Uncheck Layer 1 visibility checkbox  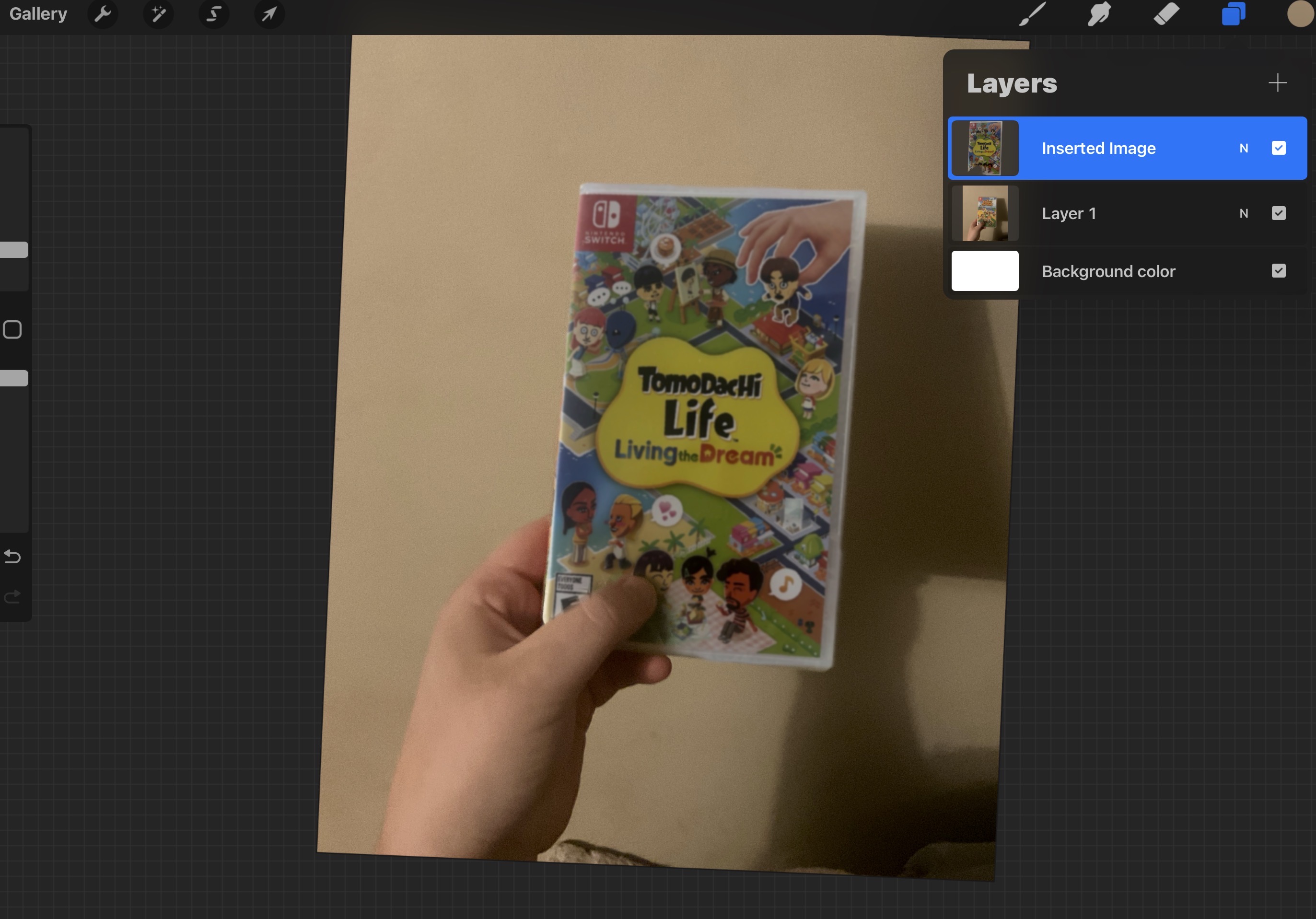1278,213
